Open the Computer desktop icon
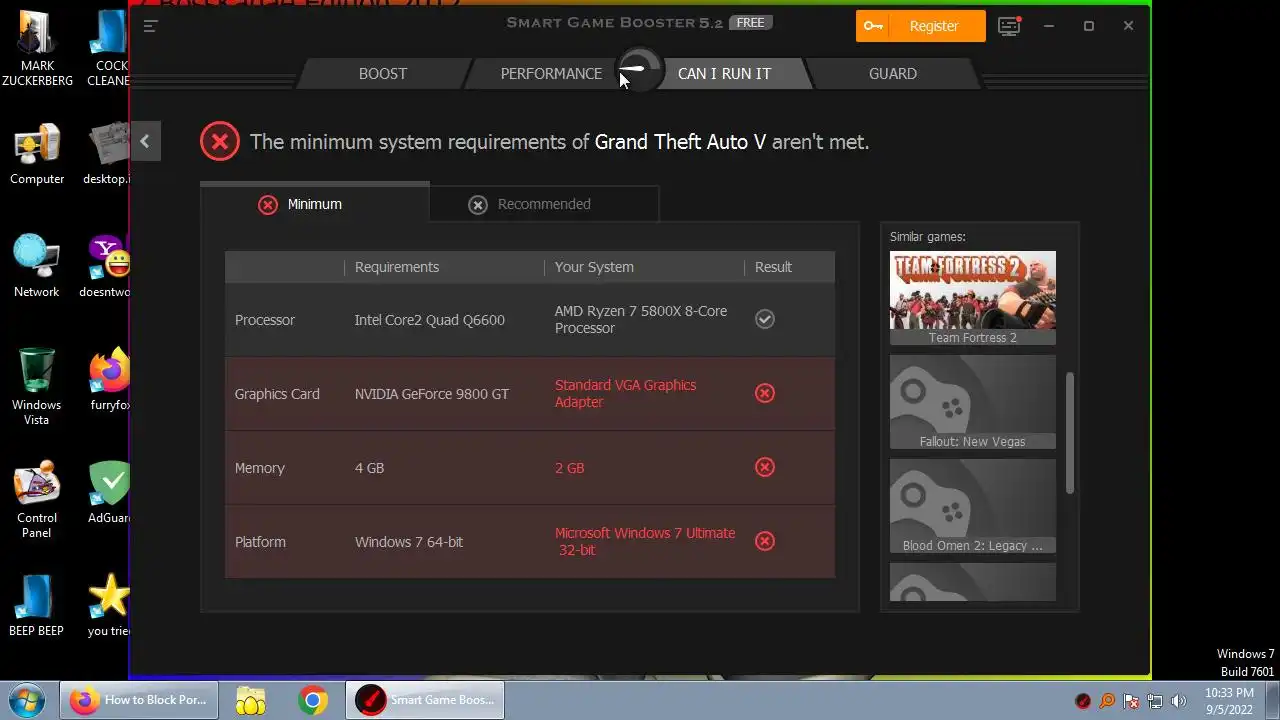This screenshot has width=1280, height=720. (x=37, y=155)
